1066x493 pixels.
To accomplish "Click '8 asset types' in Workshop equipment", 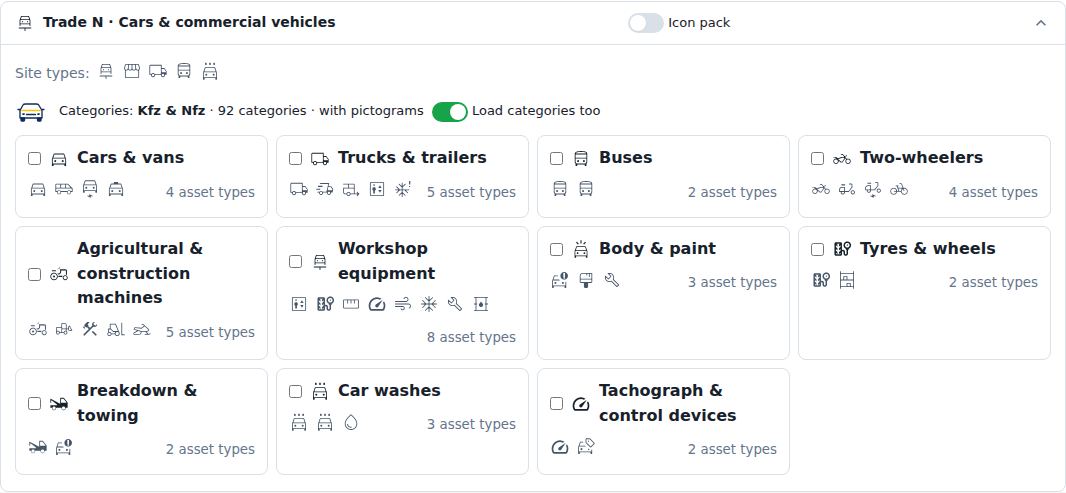I will (471, 337).
